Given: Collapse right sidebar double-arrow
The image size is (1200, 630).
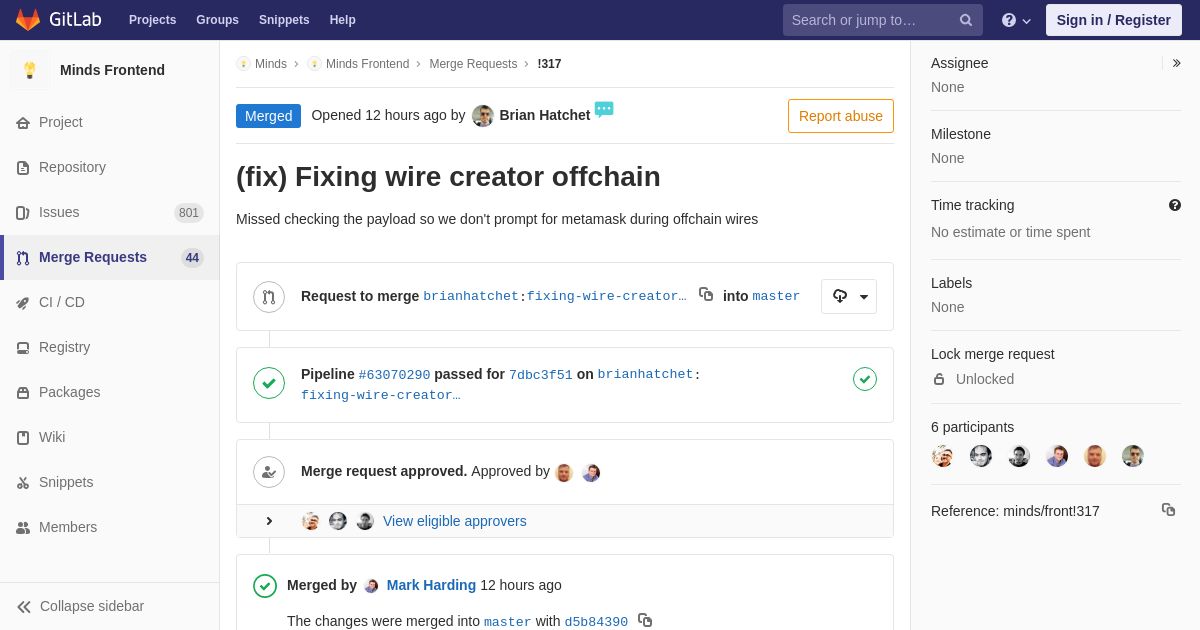Looking at the screenshot, I should (x=1176, y=63).
